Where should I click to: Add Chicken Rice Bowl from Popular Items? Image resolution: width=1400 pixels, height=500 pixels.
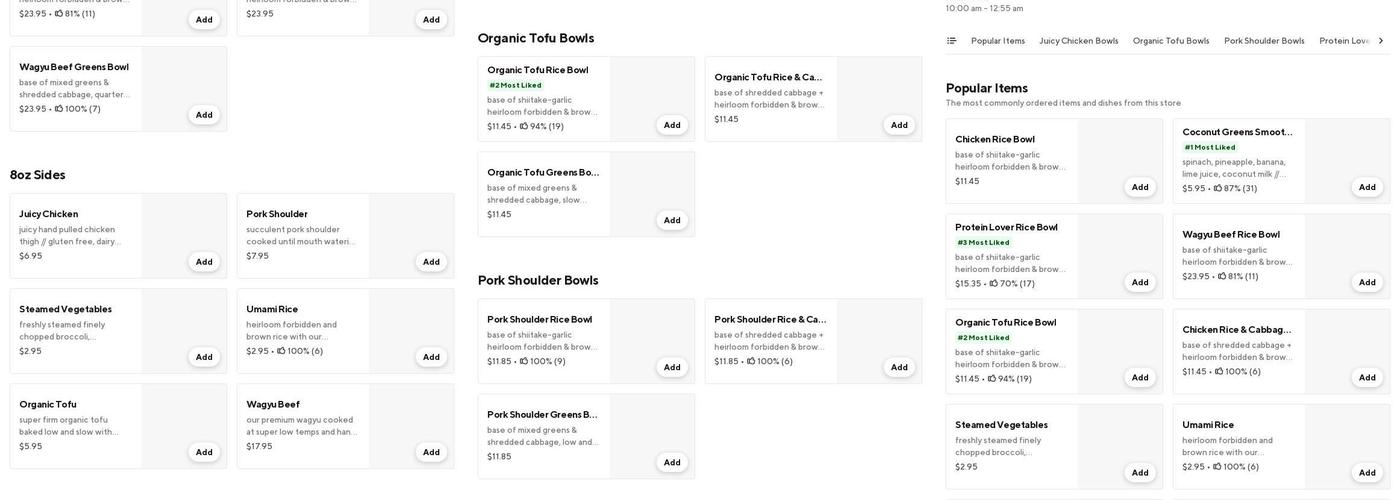click(1140, 187)
